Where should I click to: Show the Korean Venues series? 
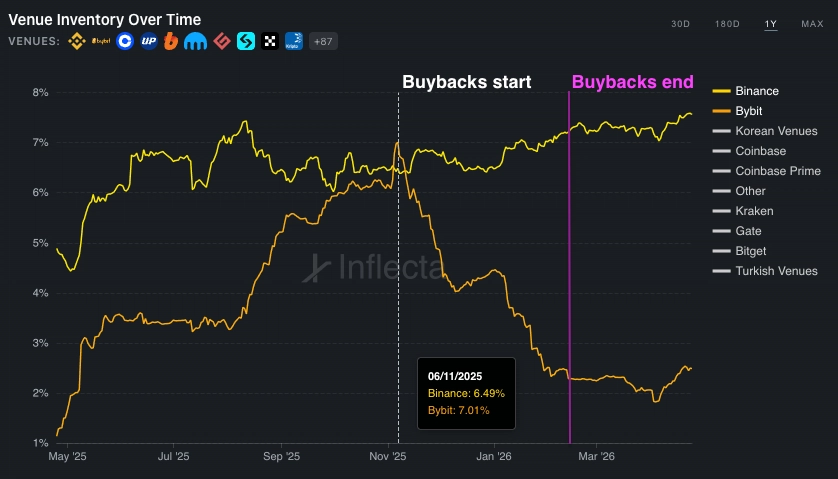pos(775,131)
